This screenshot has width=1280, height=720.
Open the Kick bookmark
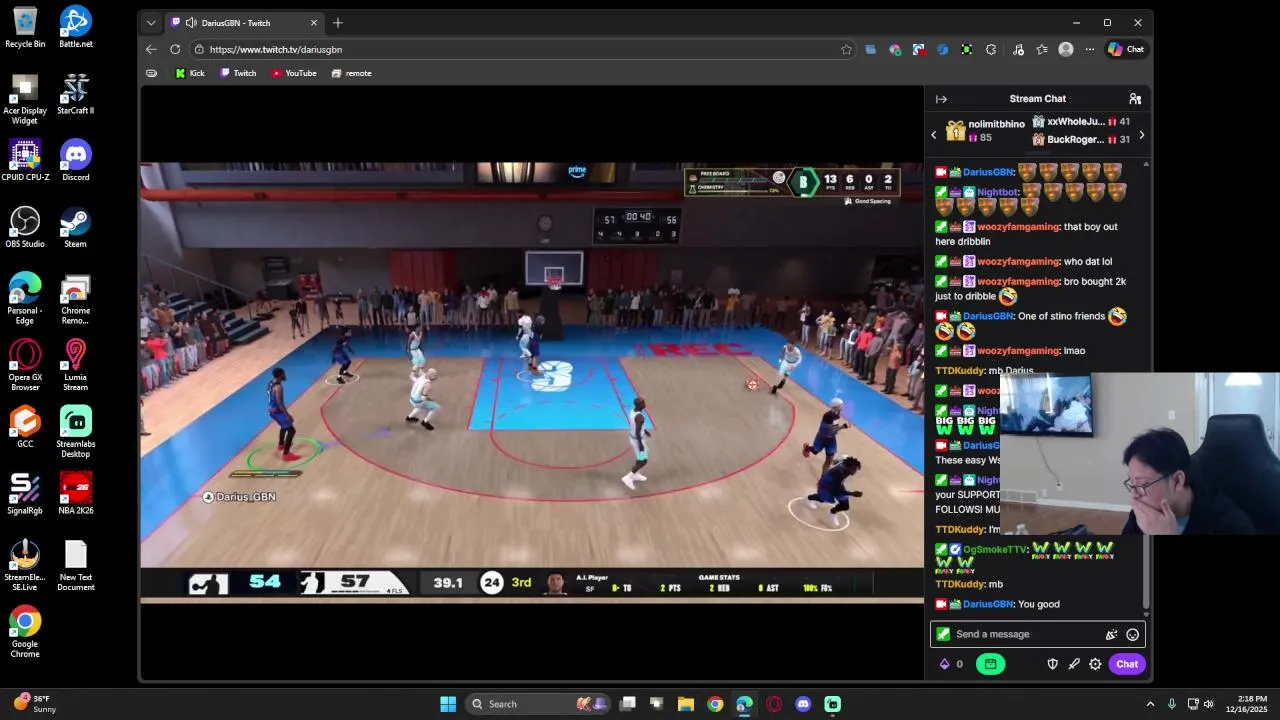[x=190, y=73]
